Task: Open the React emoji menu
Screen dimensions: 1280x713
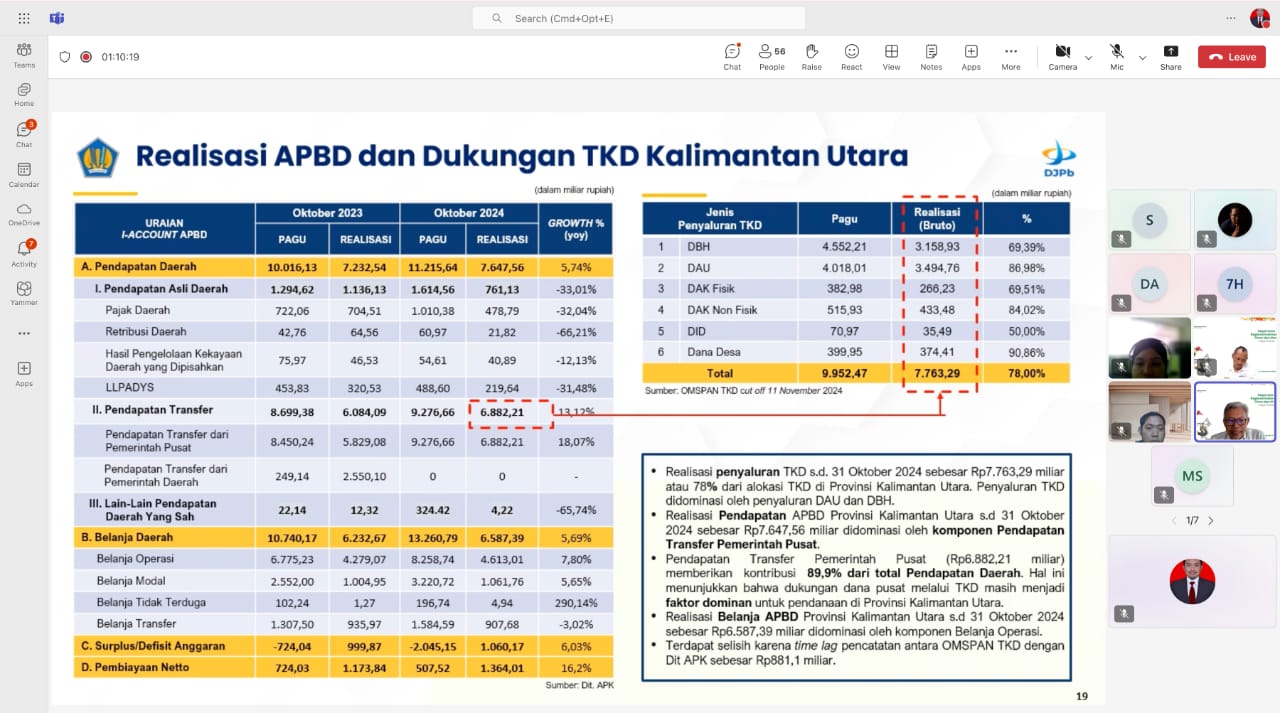Action: pyautogui.click(x=851, y=56)
